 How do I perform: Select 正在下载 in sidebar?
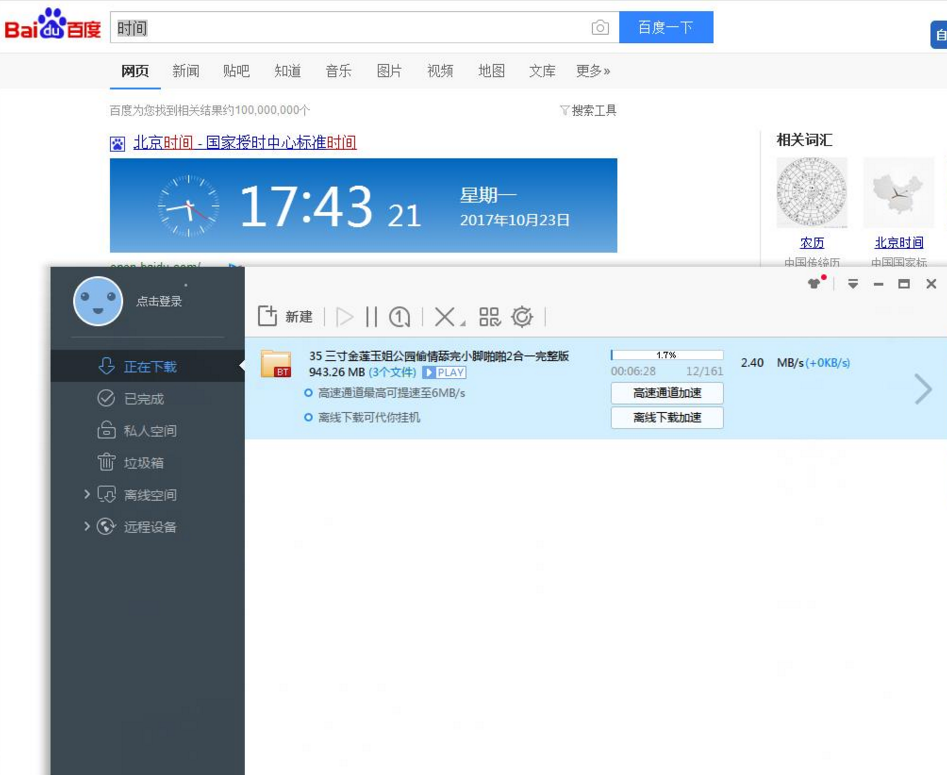coord(148,366)
